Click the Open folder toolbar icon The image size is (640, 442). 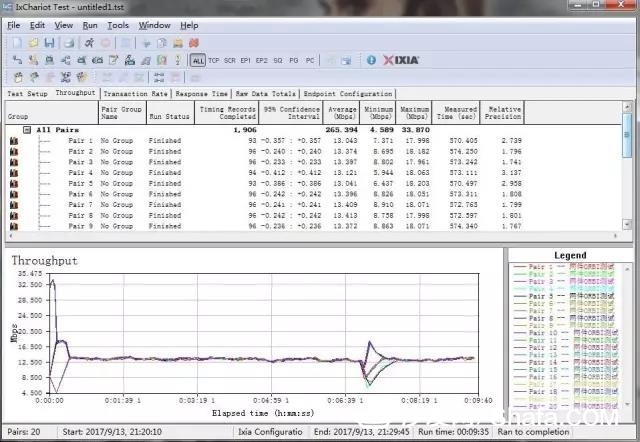[x=33, y=43]
